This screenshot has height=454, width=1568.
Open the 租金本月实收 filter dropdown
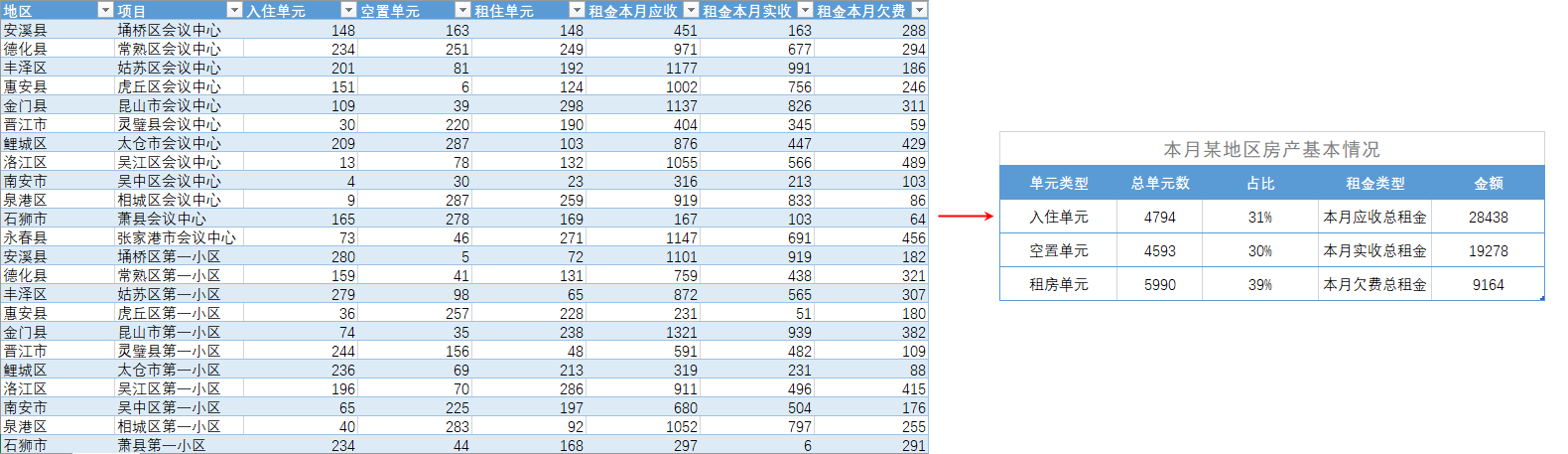[x=805, y=10]
